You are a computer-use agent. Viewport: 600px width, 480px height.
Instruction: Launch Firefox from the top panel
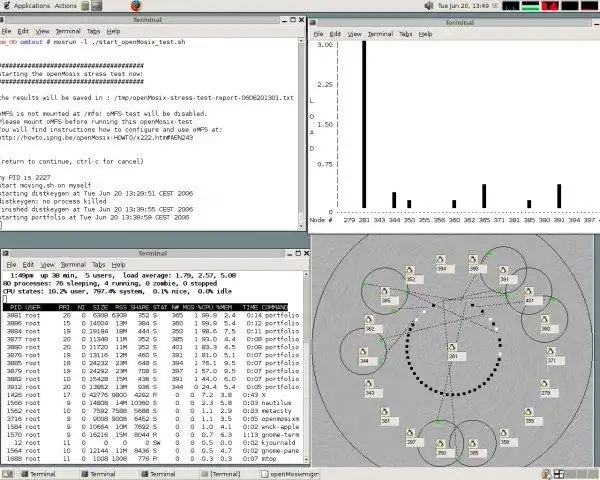pos(136,6)
